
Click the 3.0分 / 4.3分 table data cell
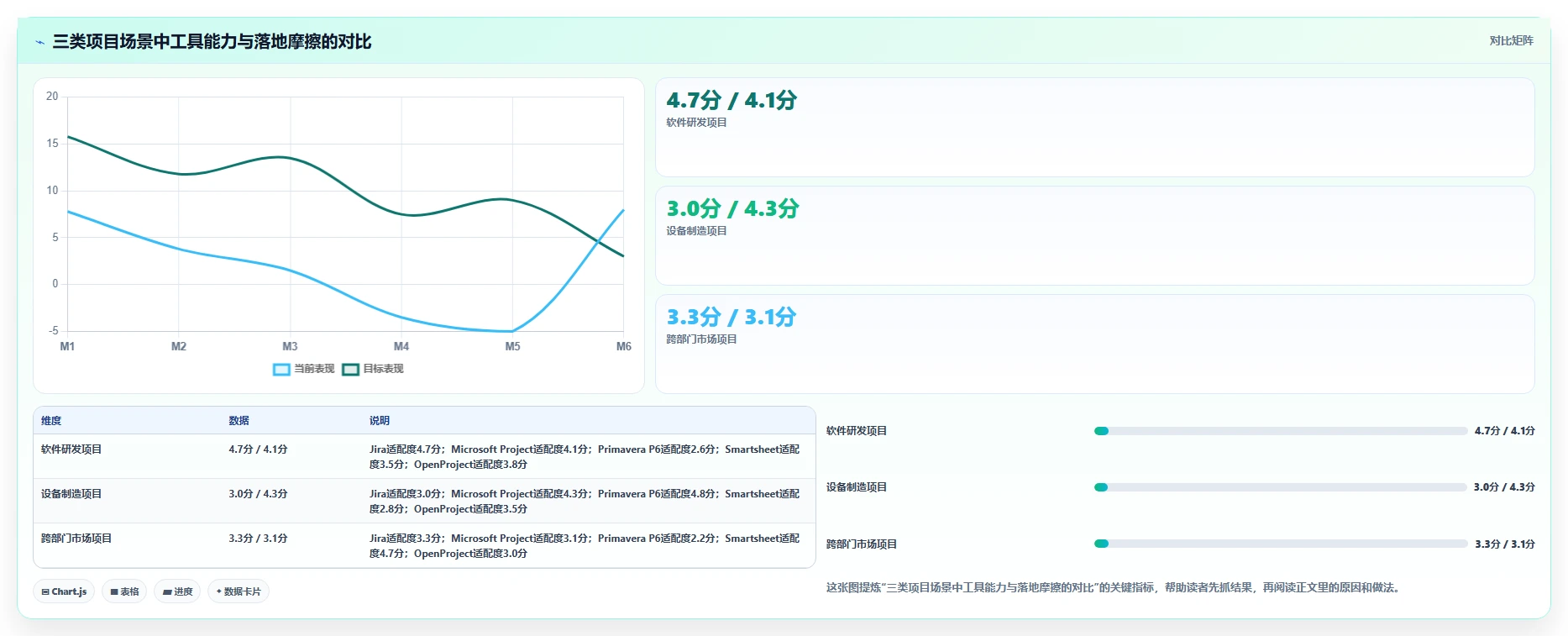pyautogui.click(x=258, y=494)
